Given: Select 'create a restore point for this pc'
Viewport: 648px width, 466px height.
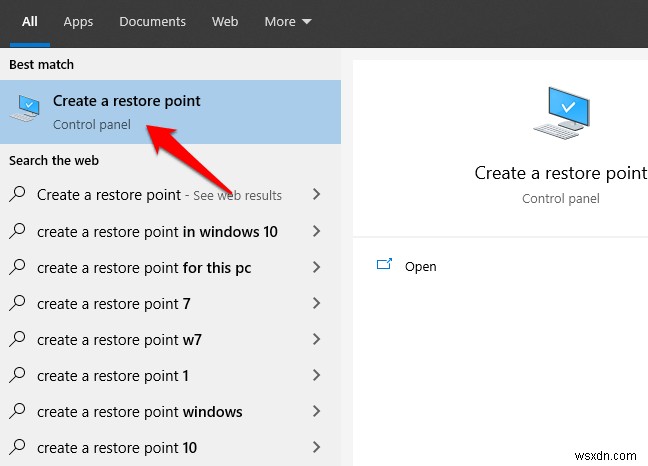Looking at the screenshot, I should point(170,267).
